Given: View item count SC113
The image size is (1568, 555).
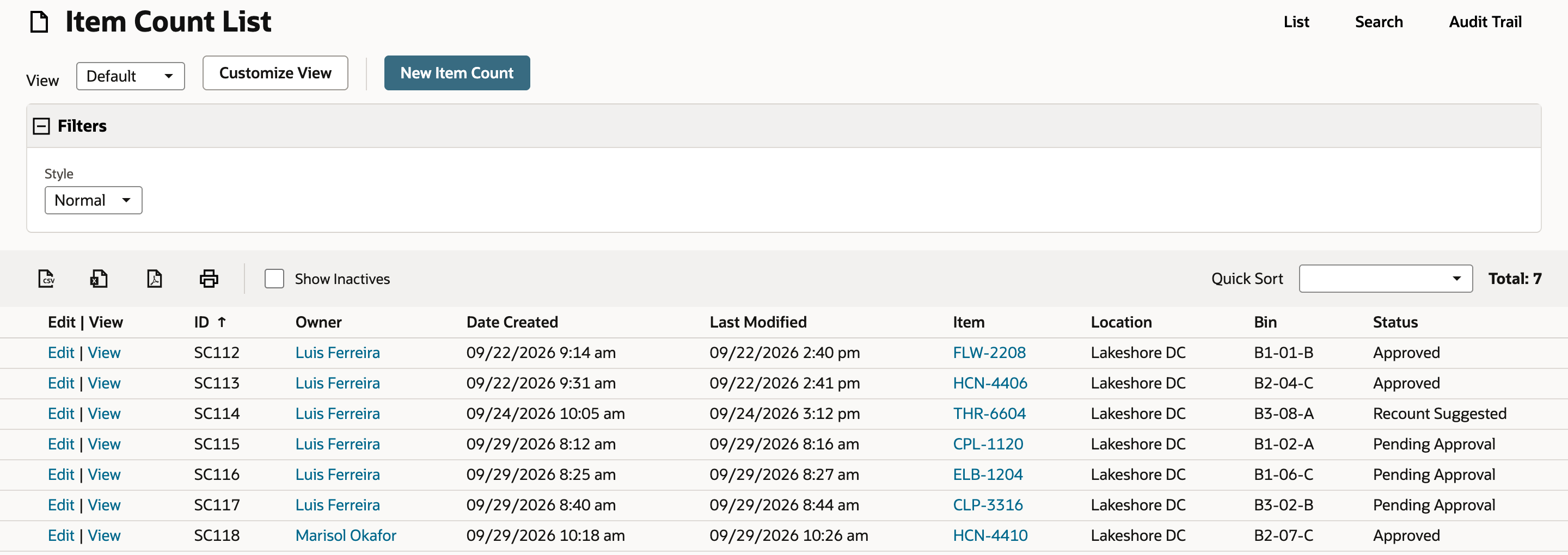Looking at the screenshot, I should pyautogui.click(x=104, y=384).
